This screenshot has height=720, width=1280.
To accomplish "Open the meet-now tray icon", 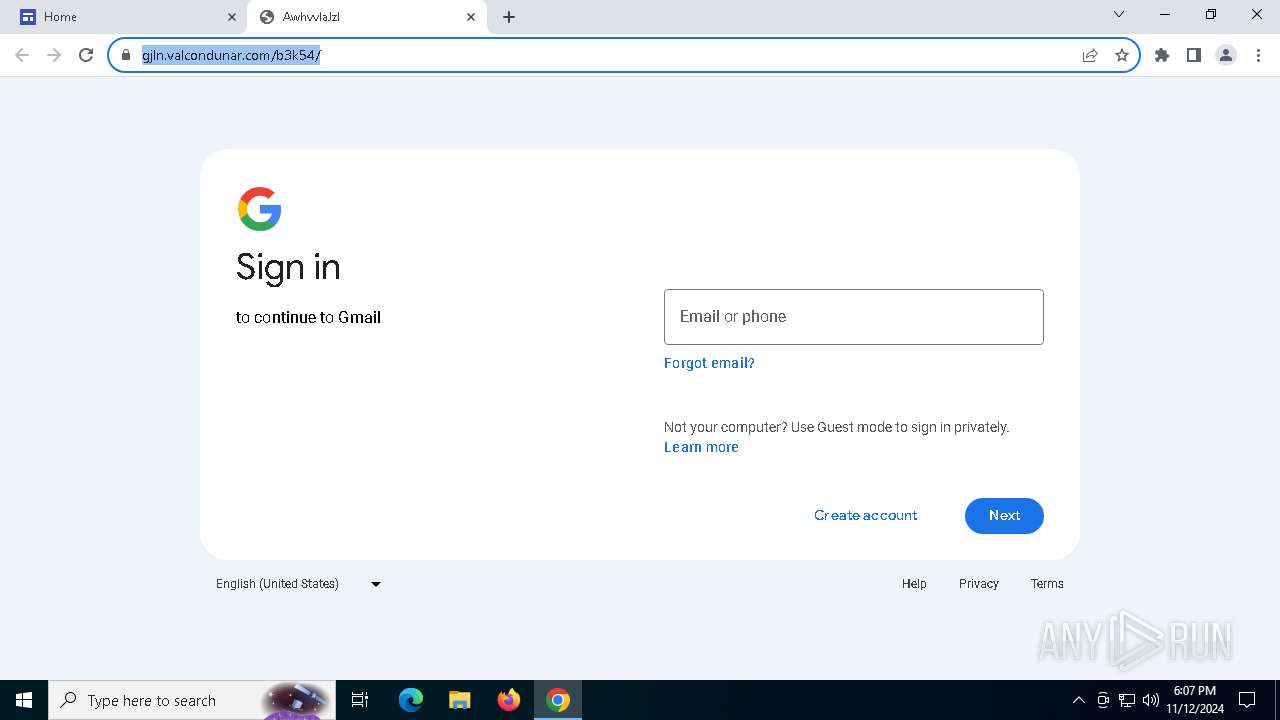I will (x=1103, y=700).
